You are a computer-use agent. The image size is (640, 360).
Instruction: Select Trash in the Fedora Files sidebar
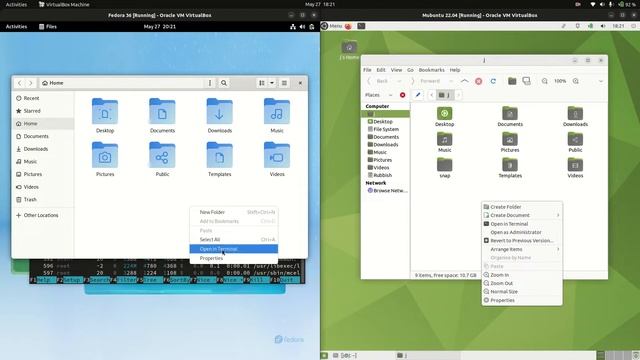tap(43, 200)
